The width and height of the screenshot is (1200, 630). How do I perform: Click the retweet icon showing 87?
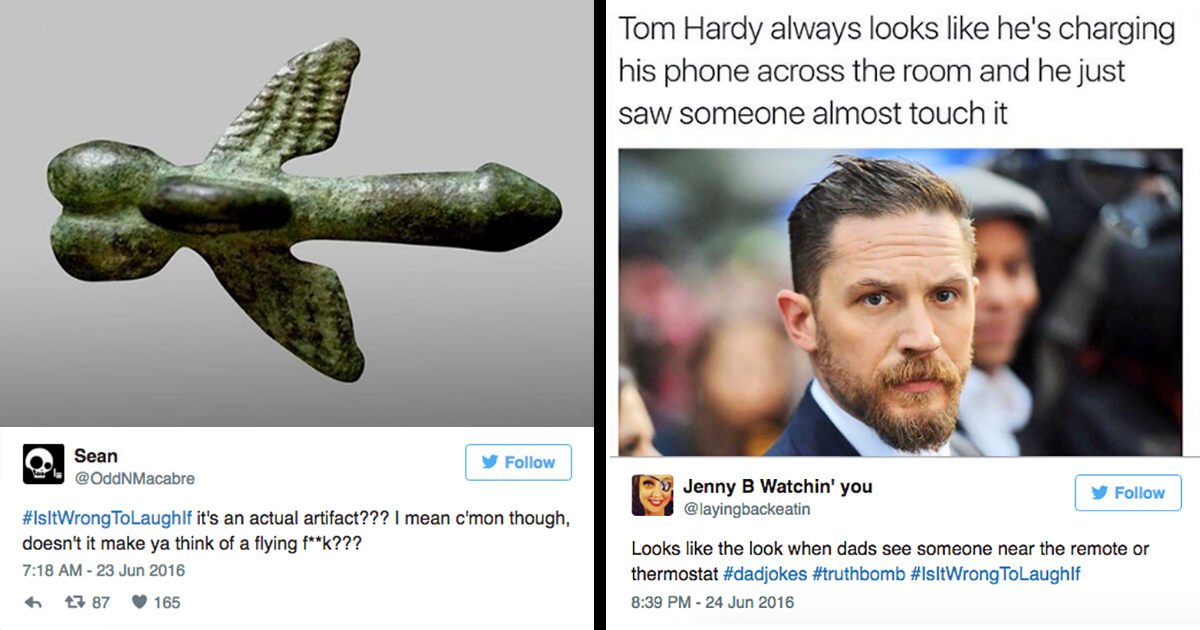[73, 603]
